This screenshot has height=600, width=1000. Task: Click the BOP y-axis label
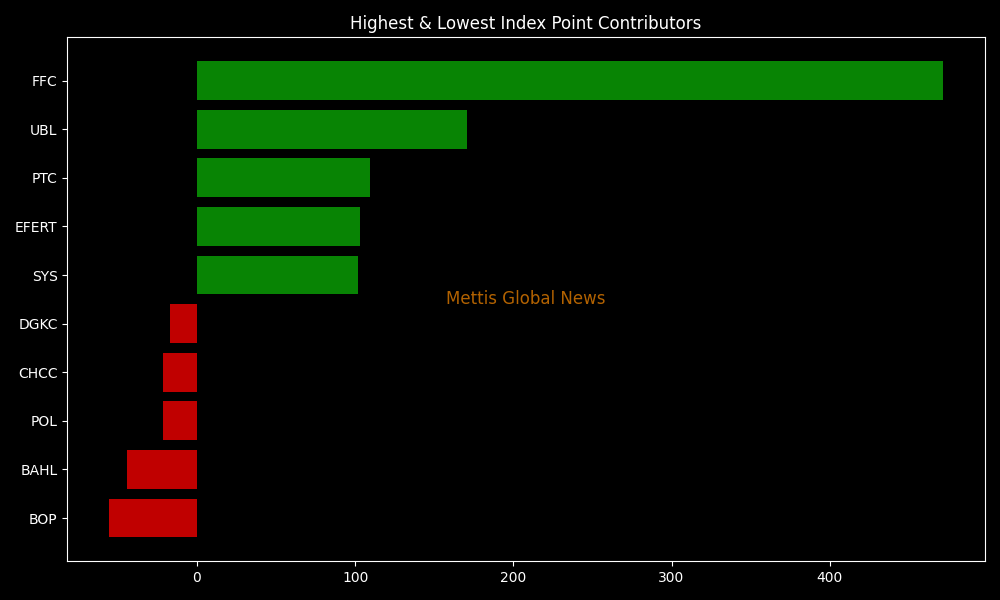[42, 520]
